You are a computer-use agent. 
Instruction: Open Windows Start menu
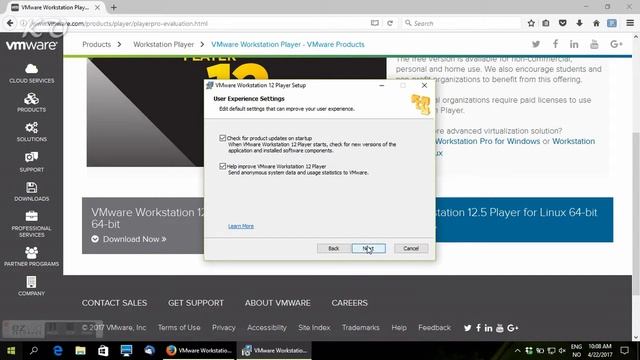click(11, 351)
